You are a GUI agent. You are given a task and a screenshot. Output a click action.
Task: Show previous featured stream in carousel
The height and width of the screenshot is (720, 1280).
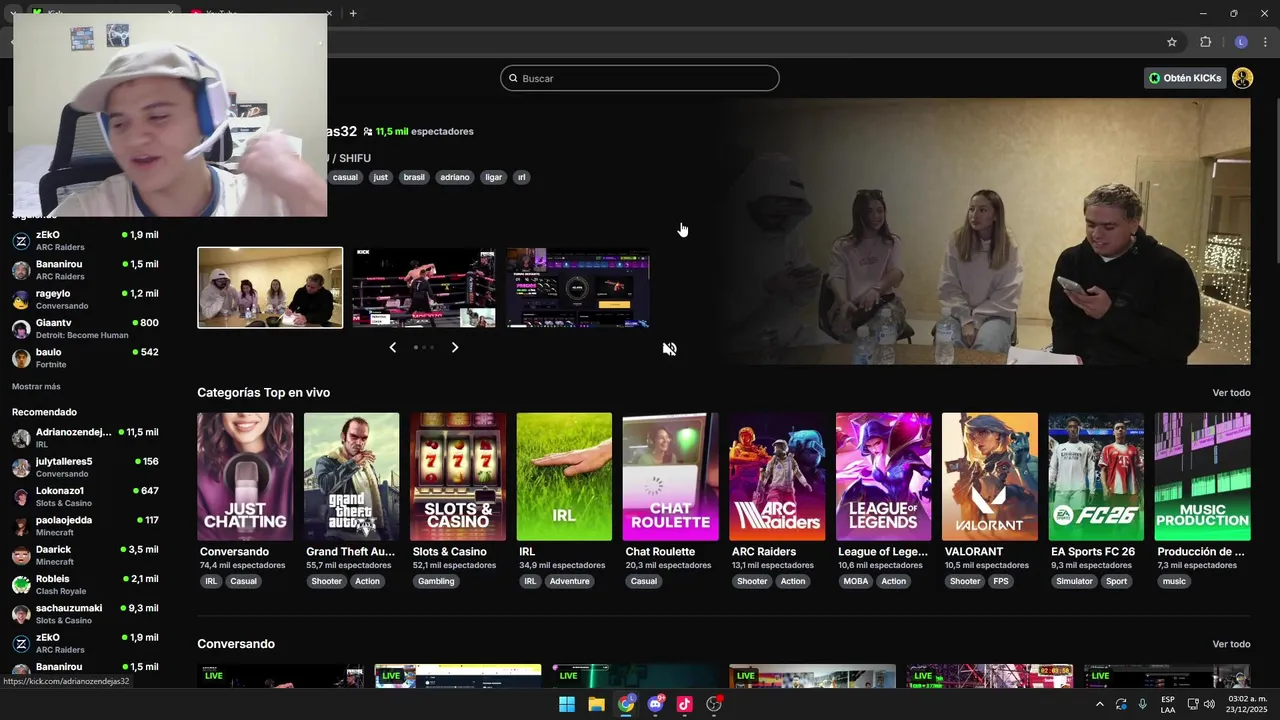[x=392, y=347]
